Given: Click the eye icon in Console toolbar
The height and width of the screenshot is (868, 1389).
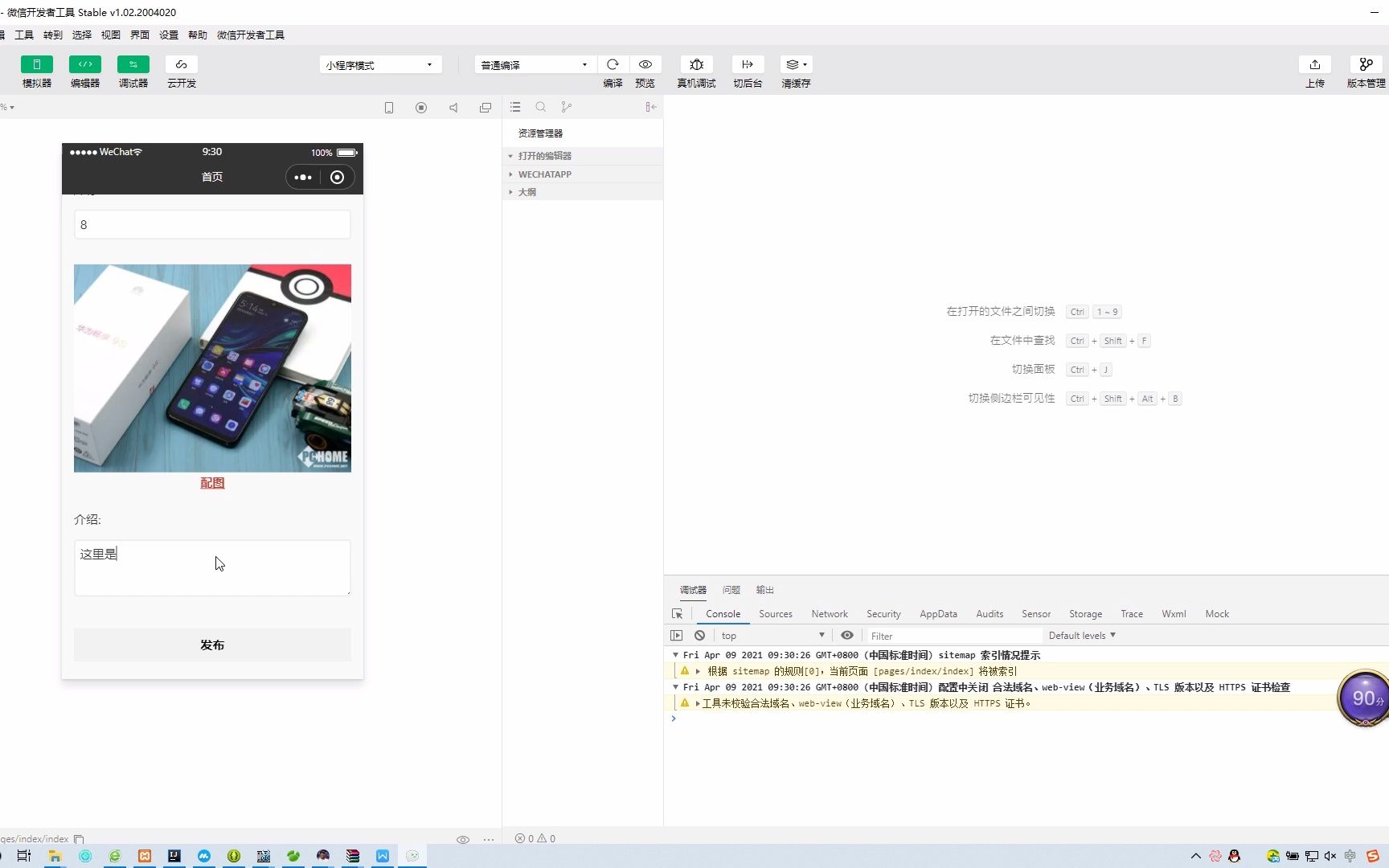Looking at the screenshot, I should [x=846, y=635].
